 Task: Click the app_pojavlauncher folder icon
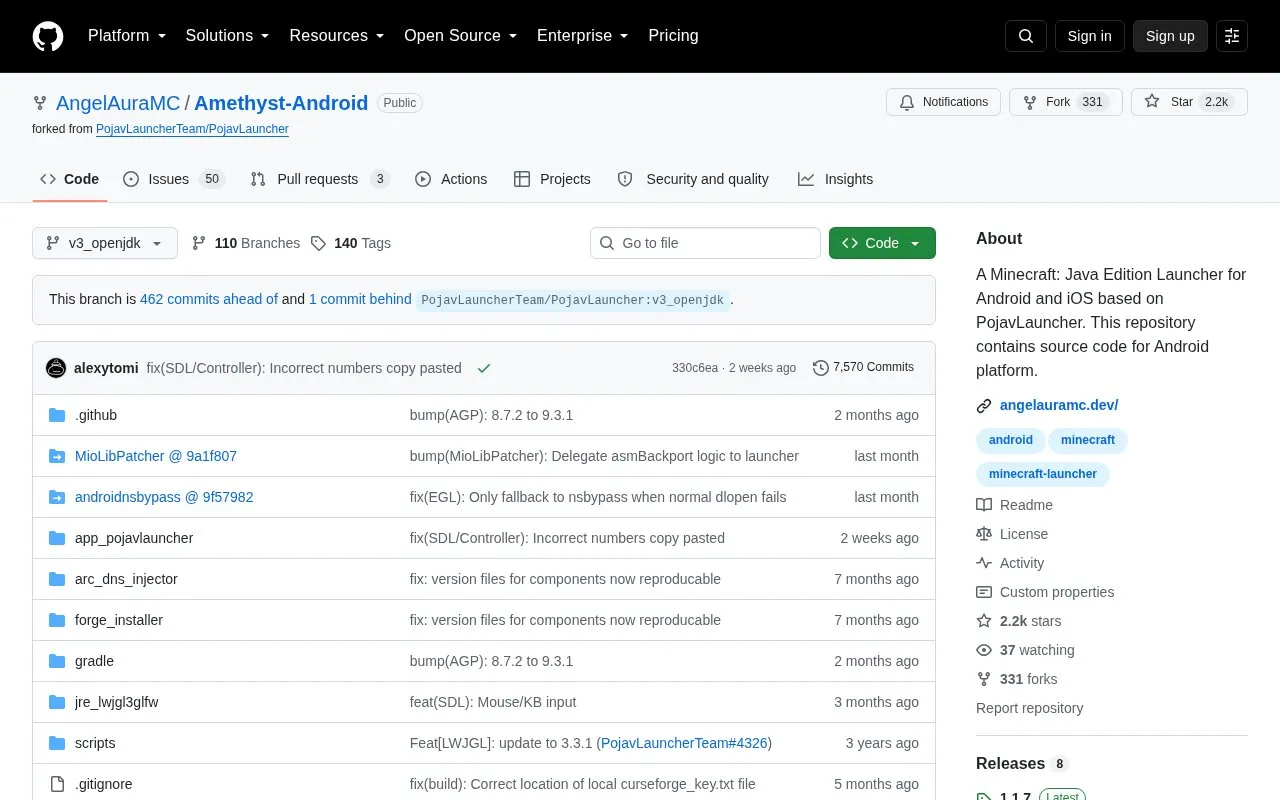(57, 538)
